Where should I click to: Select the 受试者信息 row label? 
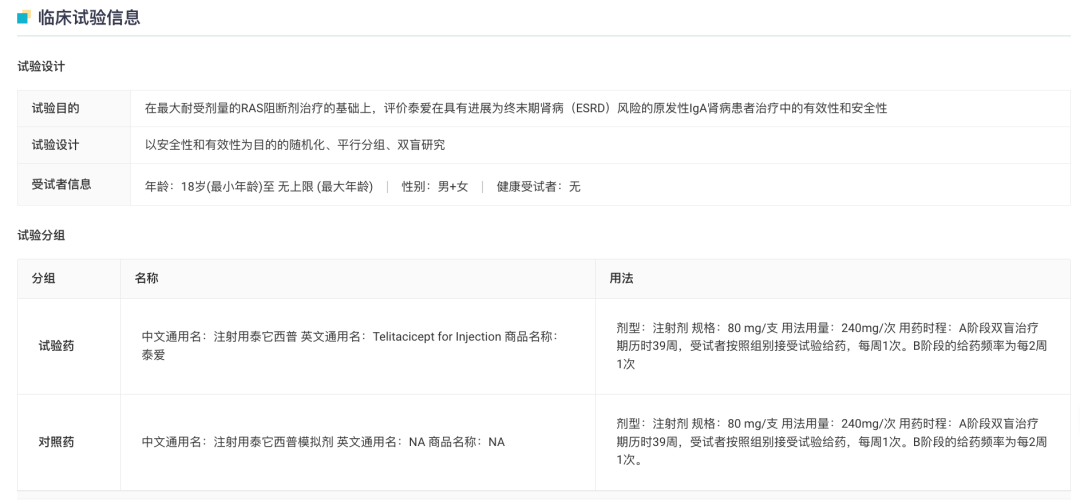coord(62,185)
